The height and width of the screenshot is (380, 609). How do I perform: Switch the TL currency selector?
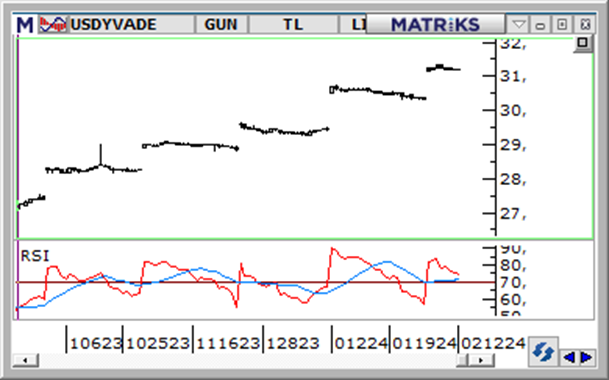293,24
